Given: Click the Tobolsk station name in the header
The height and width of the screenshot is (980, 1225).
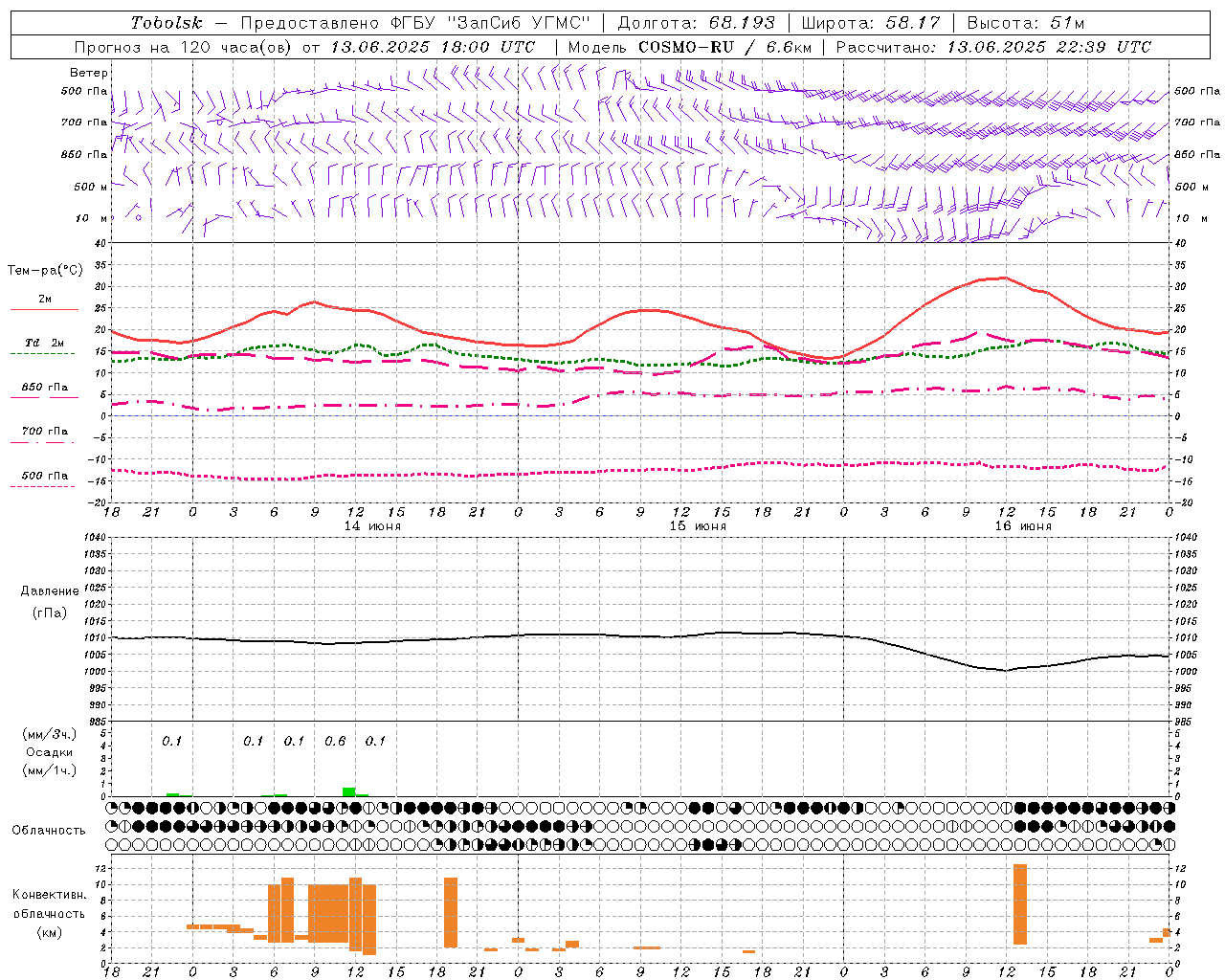Looking at the screenshot, I should pyautogui.click(x=167, y=23).
